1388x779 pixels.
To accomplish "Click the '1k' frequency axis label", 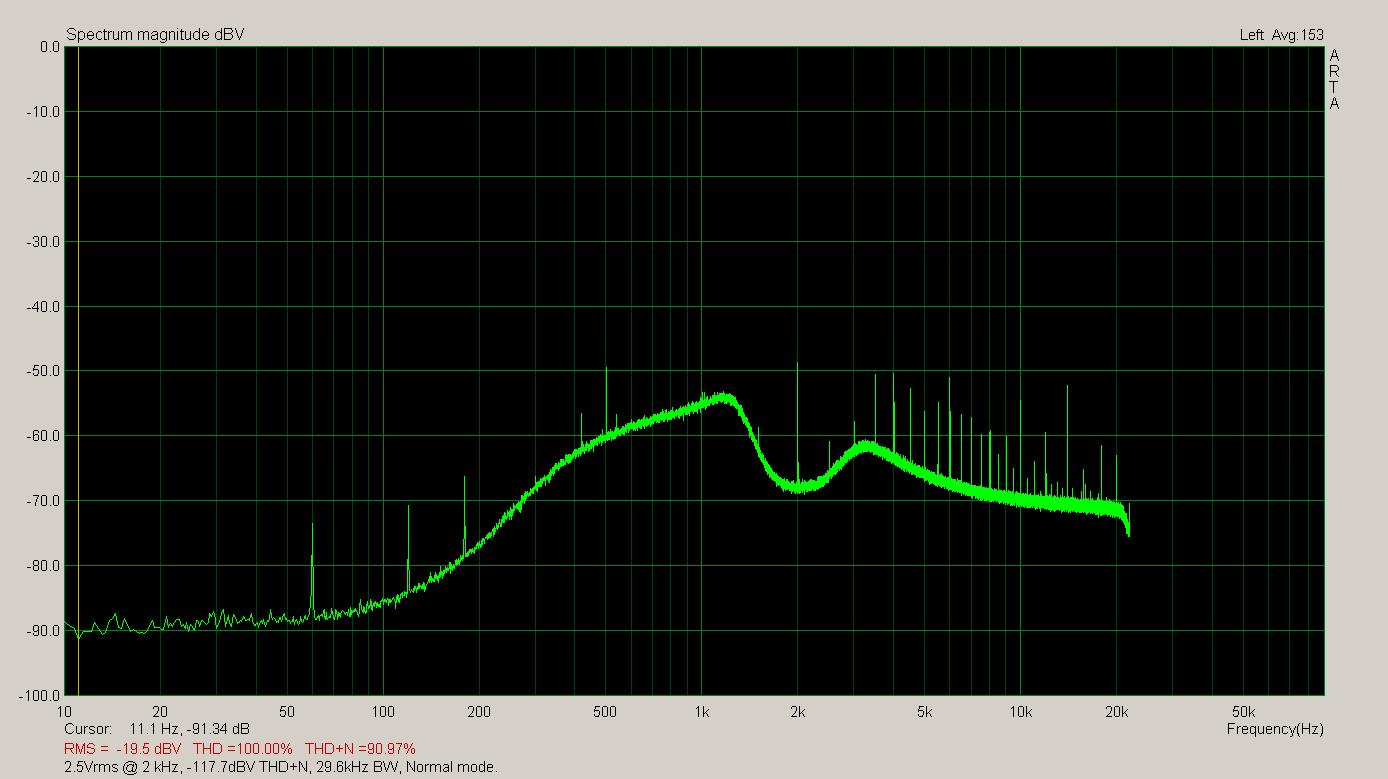I will tap(701, 712).
